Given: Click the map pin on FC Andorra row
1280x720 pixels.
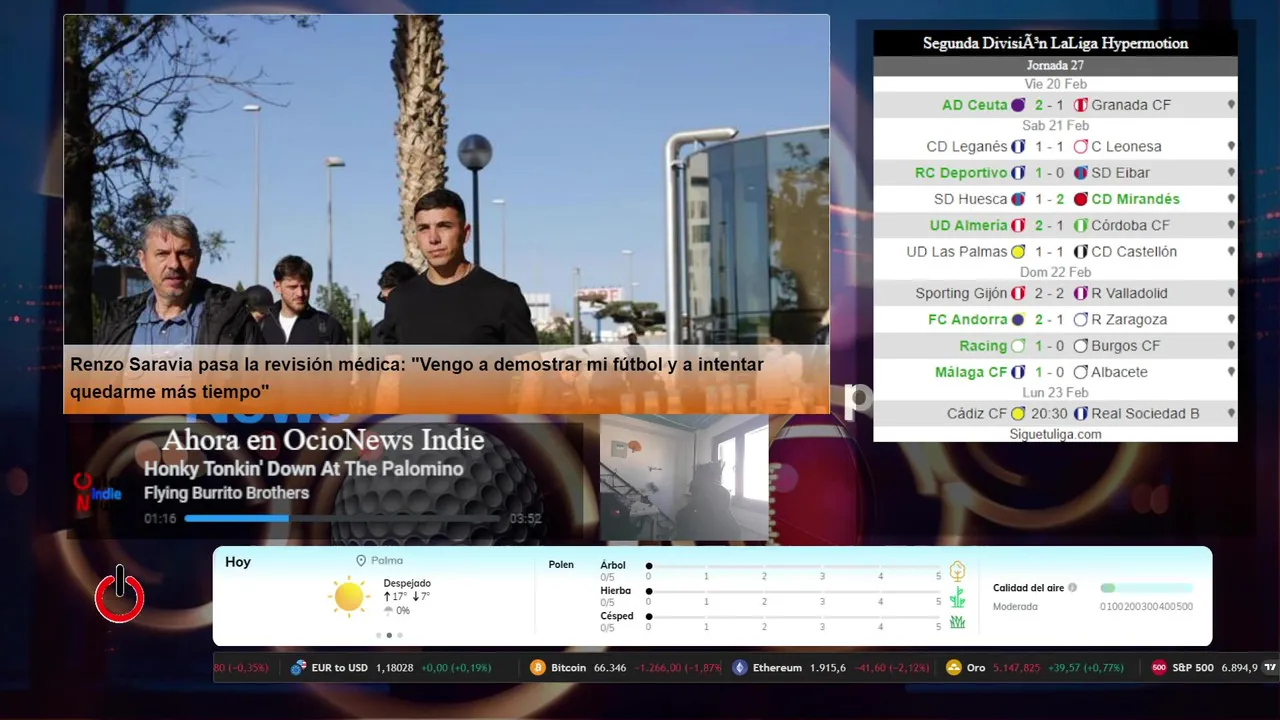Looking at the screenshot, I should click(1231, 320).
